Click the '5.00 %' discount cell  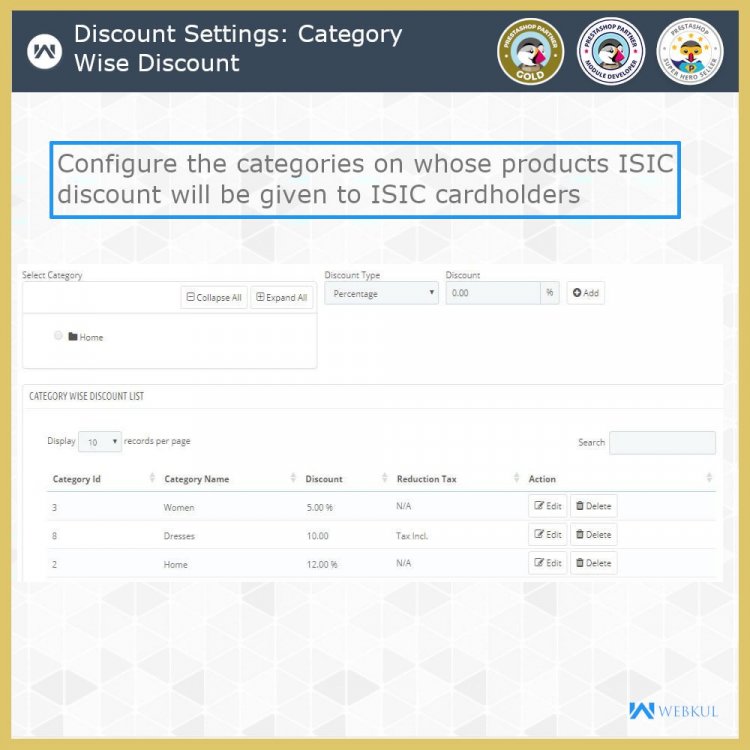[320, 507]
